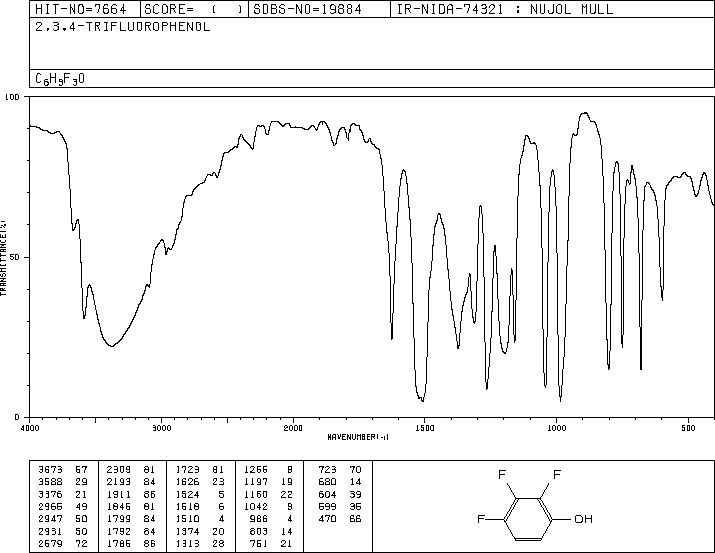Select peak table entry 604 39
This screenshot has height=553, width=715.
[x=340, y=494]
